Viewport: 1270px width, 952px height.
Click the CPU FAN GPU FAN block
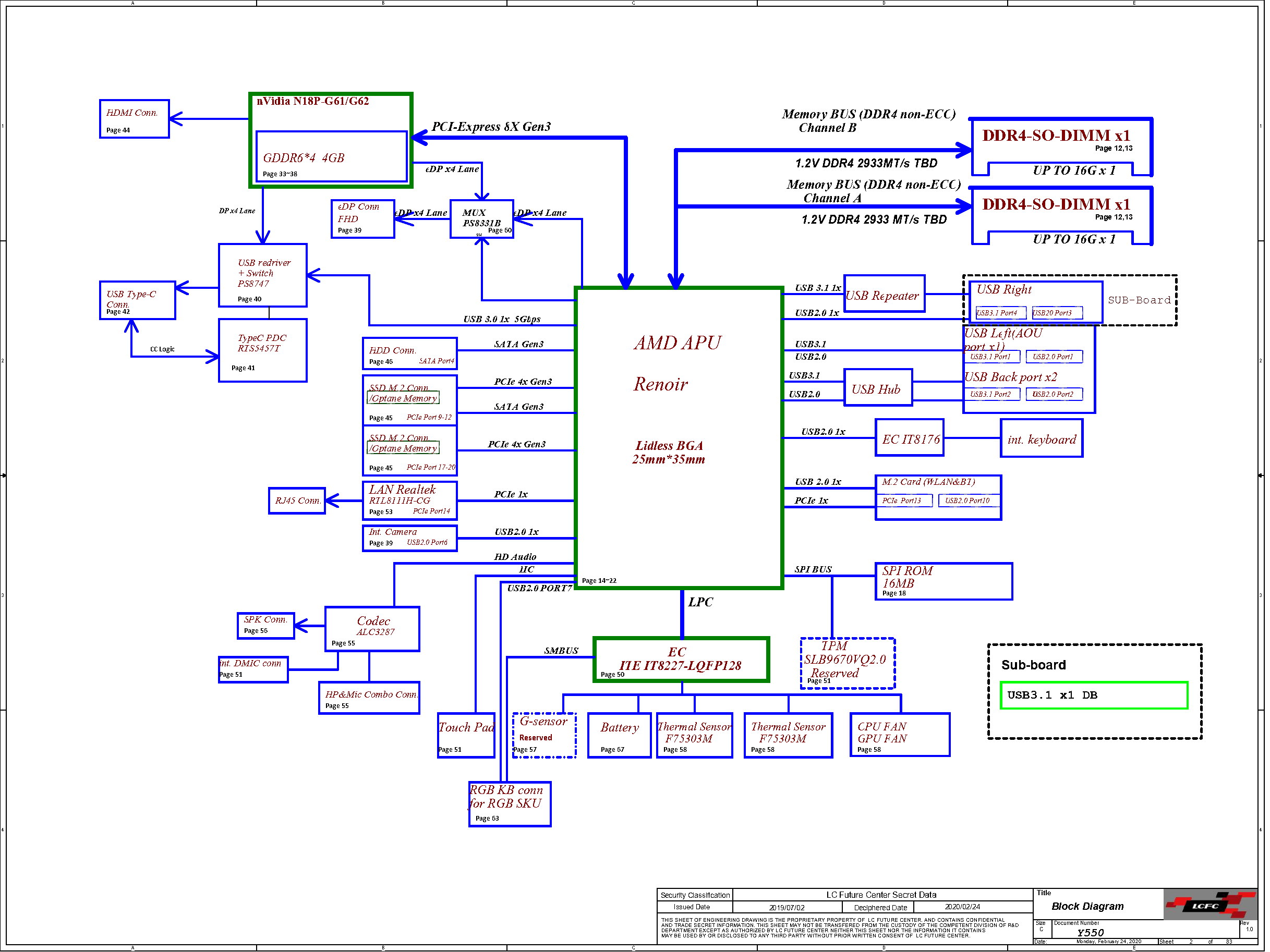pos(900,735)
